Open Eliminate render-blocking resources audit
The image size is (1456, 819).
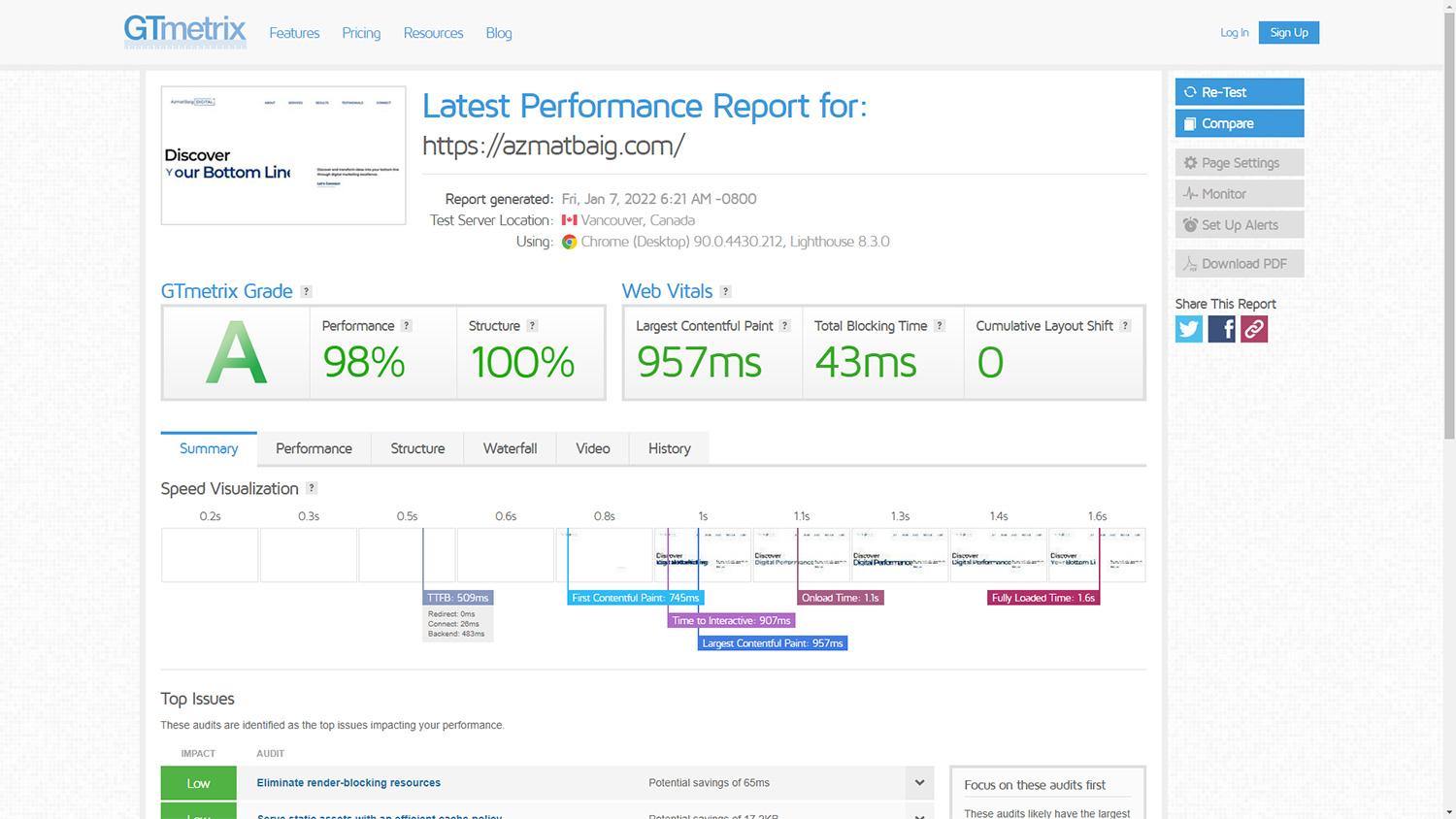(348, 783)
